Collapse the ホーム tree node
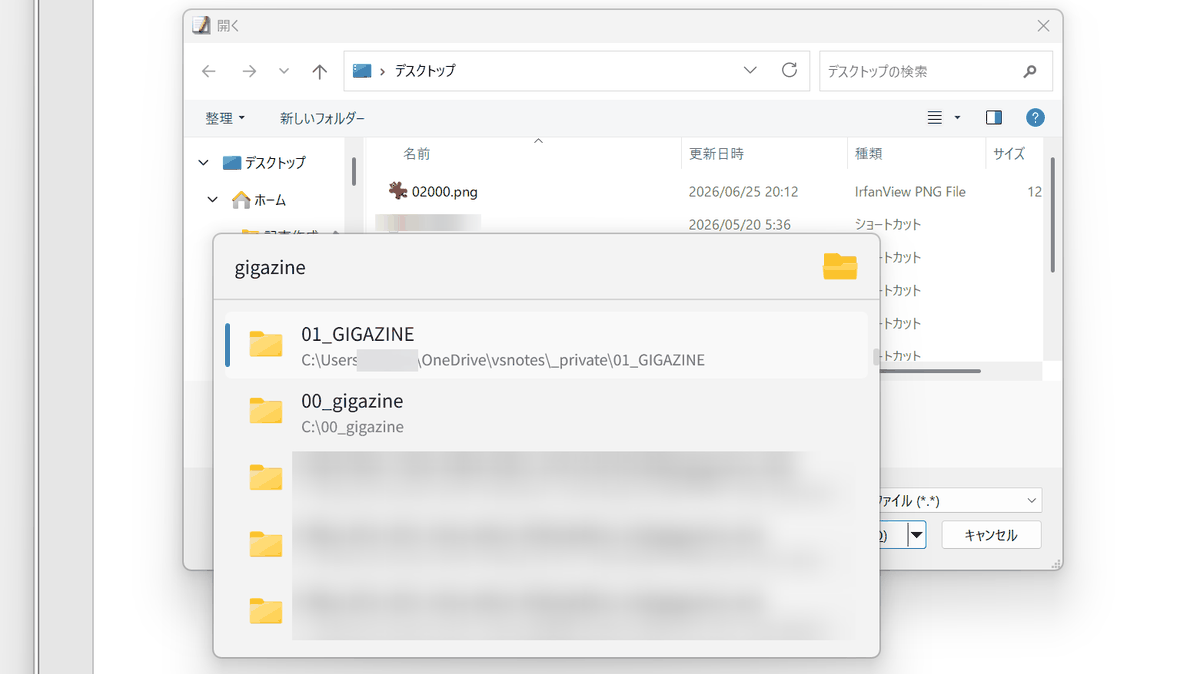Screen dimensions: 1200x674 click(212, 199)
